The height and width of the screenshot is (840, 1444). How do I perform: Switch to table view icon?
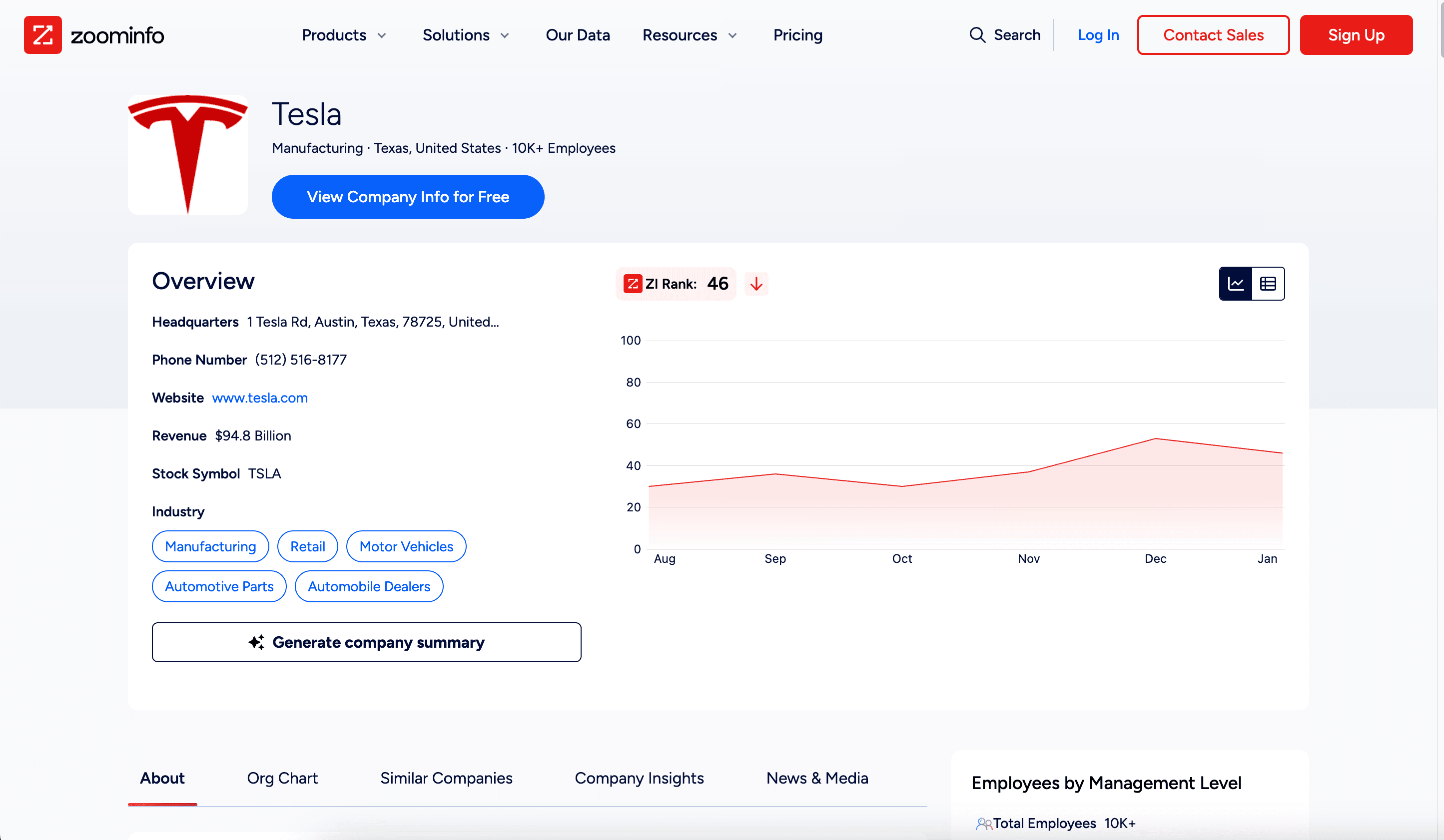point(1268,284)
